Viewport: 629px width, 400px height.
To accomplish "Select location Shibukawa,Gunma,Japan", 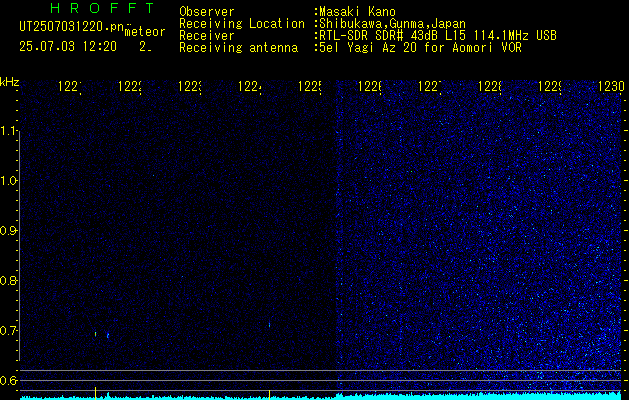I will (392, 24).
